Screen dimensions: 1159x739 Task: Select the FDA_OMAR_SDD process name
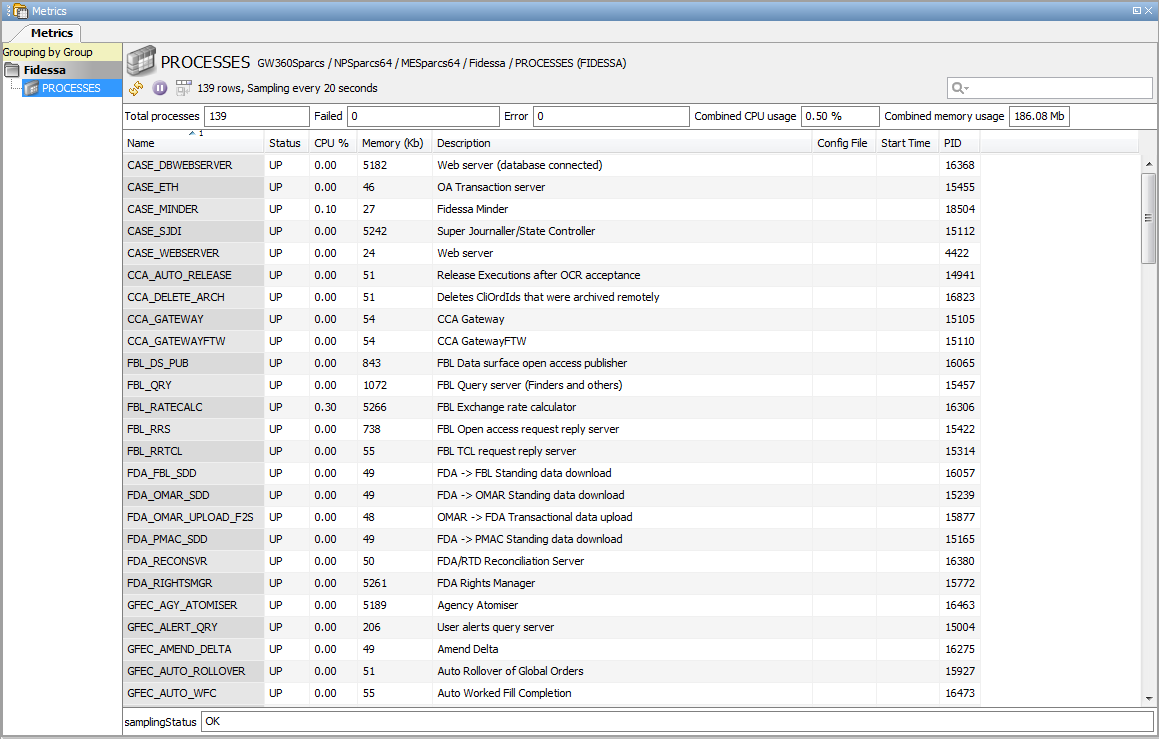[169, 495]
